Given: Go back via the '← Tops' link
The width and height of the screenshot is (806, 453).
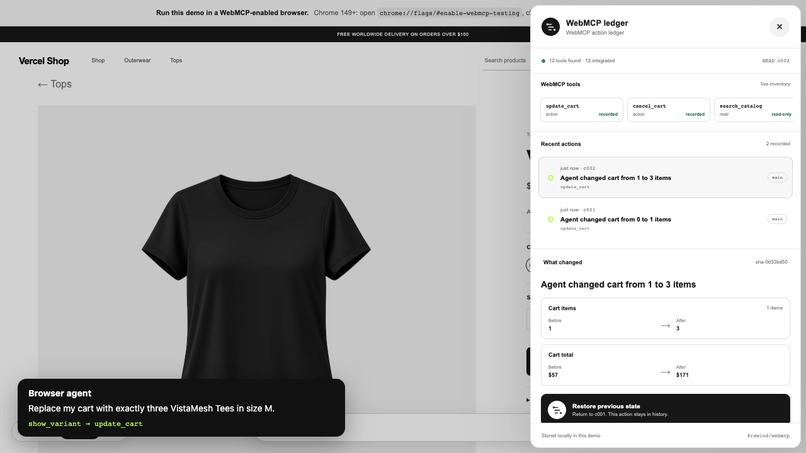Looking at the screenshot, I should tap(54, 84).
